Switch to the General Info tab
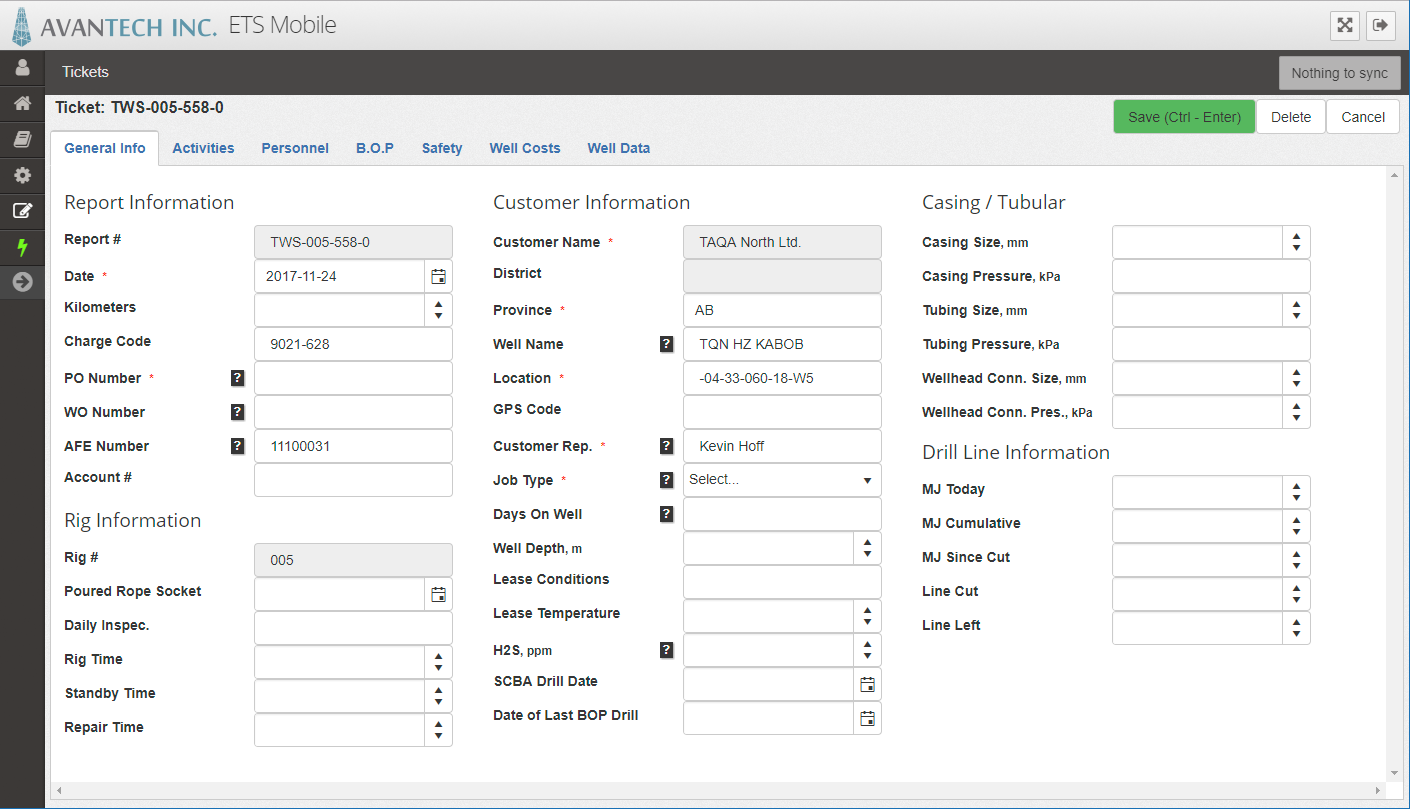The width and height of the screenshot is (1410, 809). click(104, 148)
